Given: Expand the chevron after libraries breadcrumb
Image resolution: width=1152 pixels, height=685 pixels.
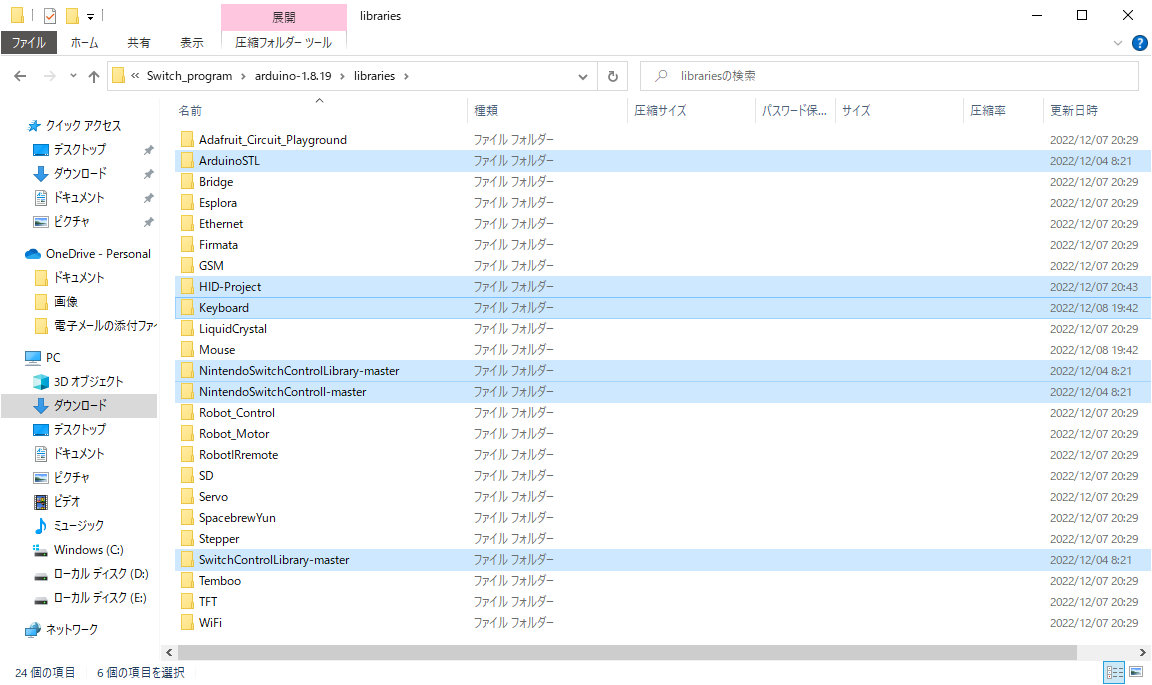Looking at the screenshot, I should 406,76.
